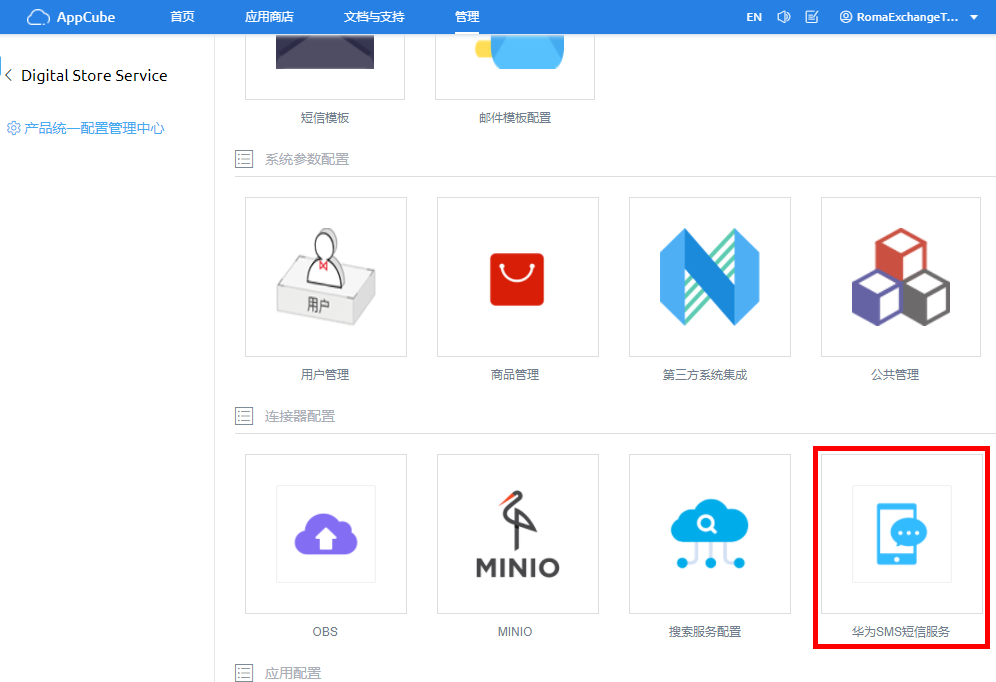Viewport: 996px width, 682px height.
Task: Click the 邮件模板配置 label
Action: tap(515, 117)
